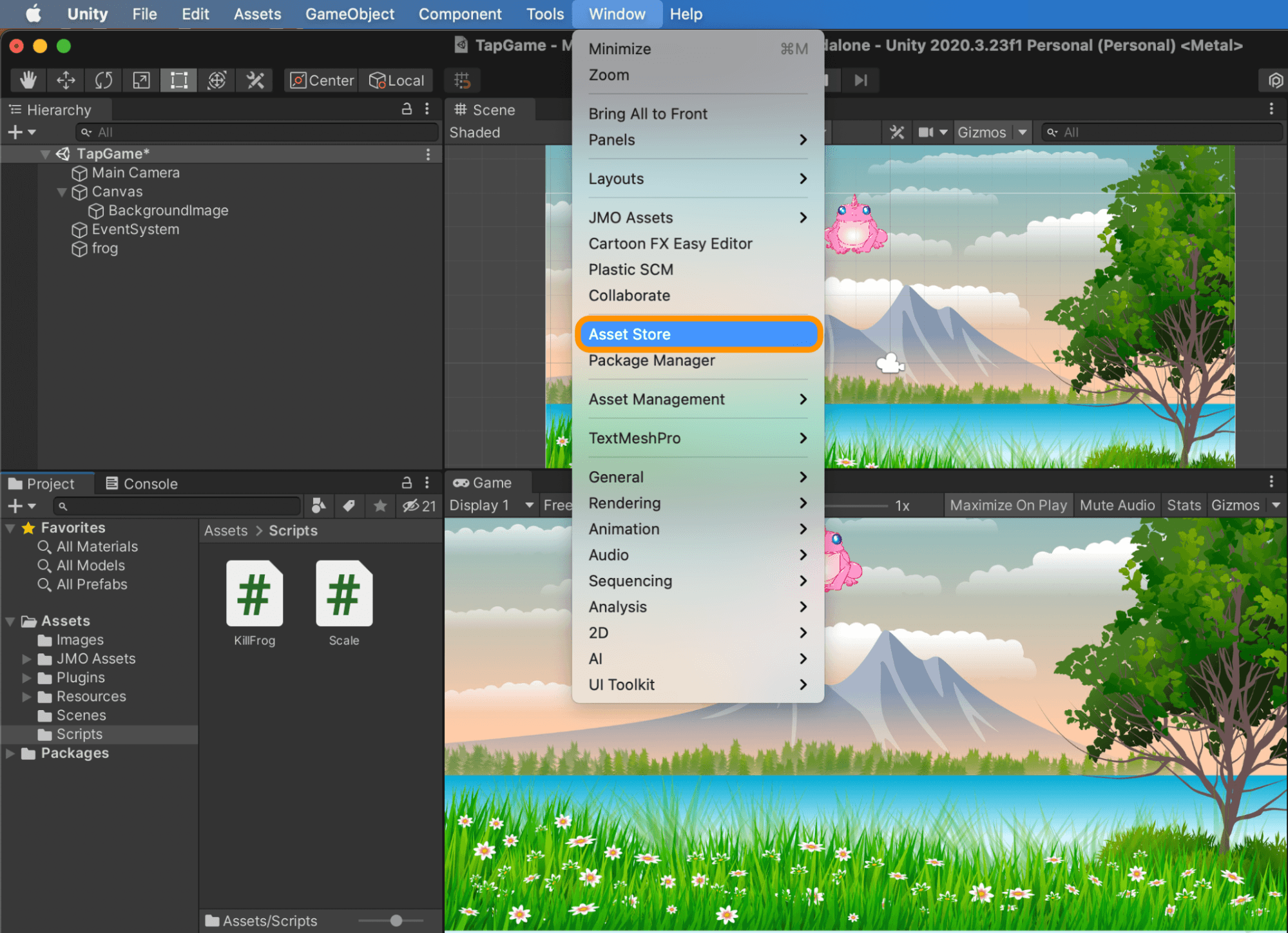
Task: Click the lock icon on the Hierarchy panel
Action: 406,109
